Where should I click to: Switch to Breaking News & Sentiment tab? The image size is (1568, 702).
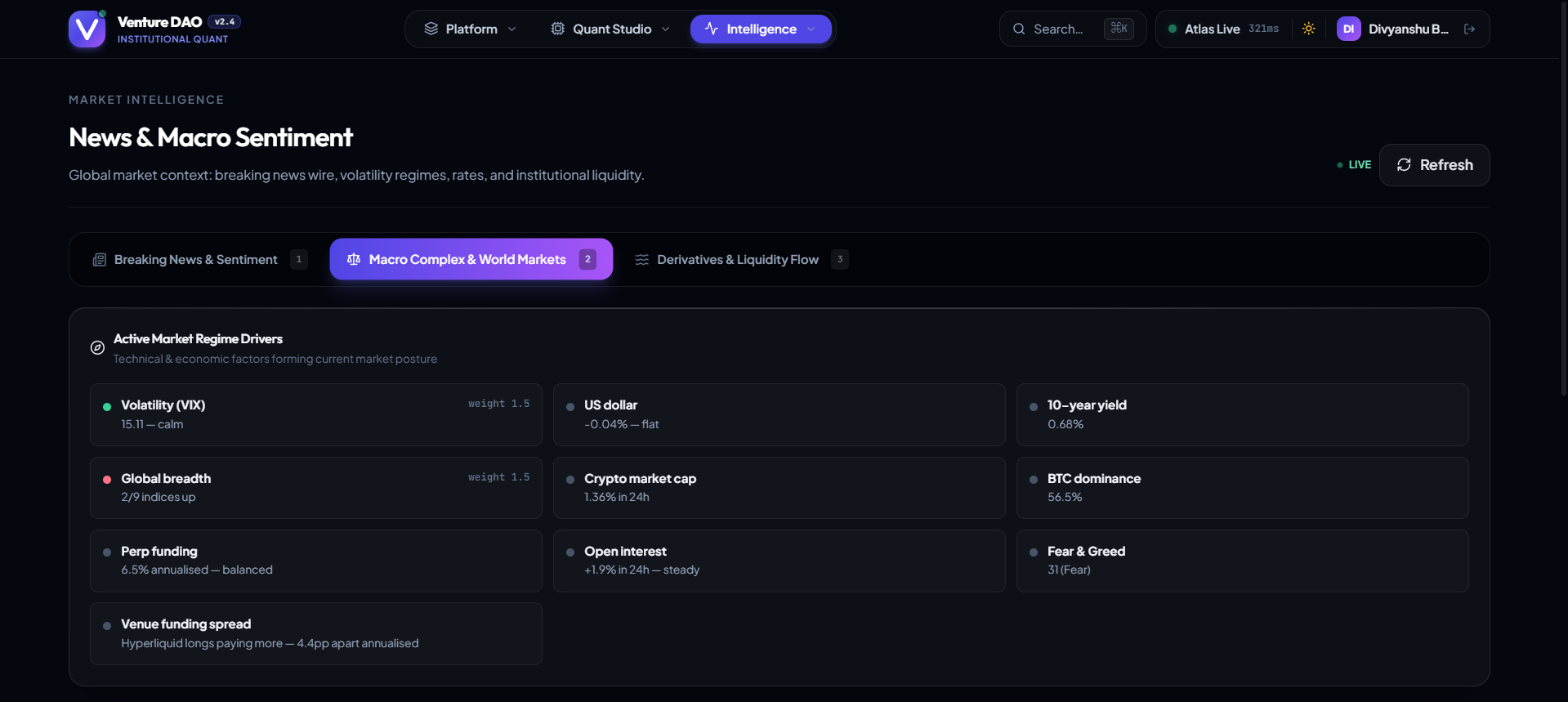coord(199,260)
